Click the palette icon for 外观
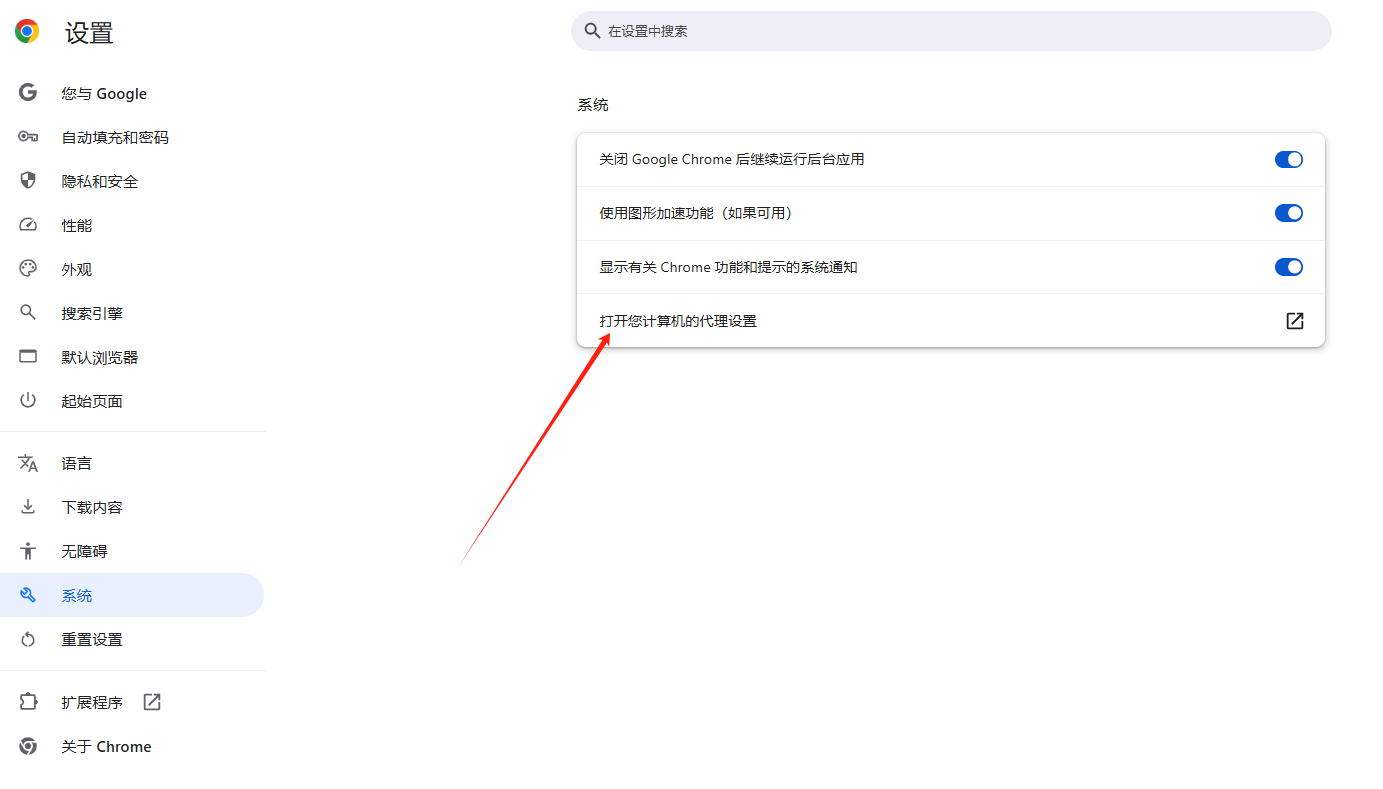 coord(28,269)
